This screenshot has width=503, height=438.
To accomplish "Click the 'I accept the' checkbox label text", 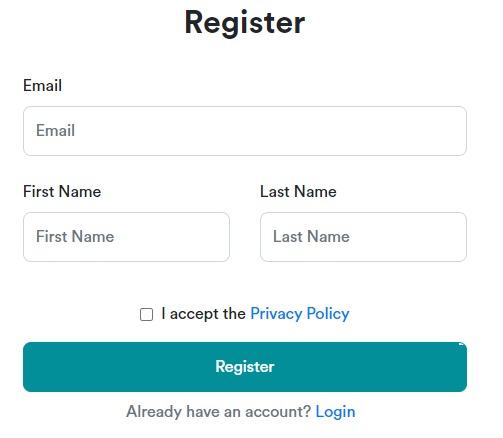I will (x=203, y=314).
